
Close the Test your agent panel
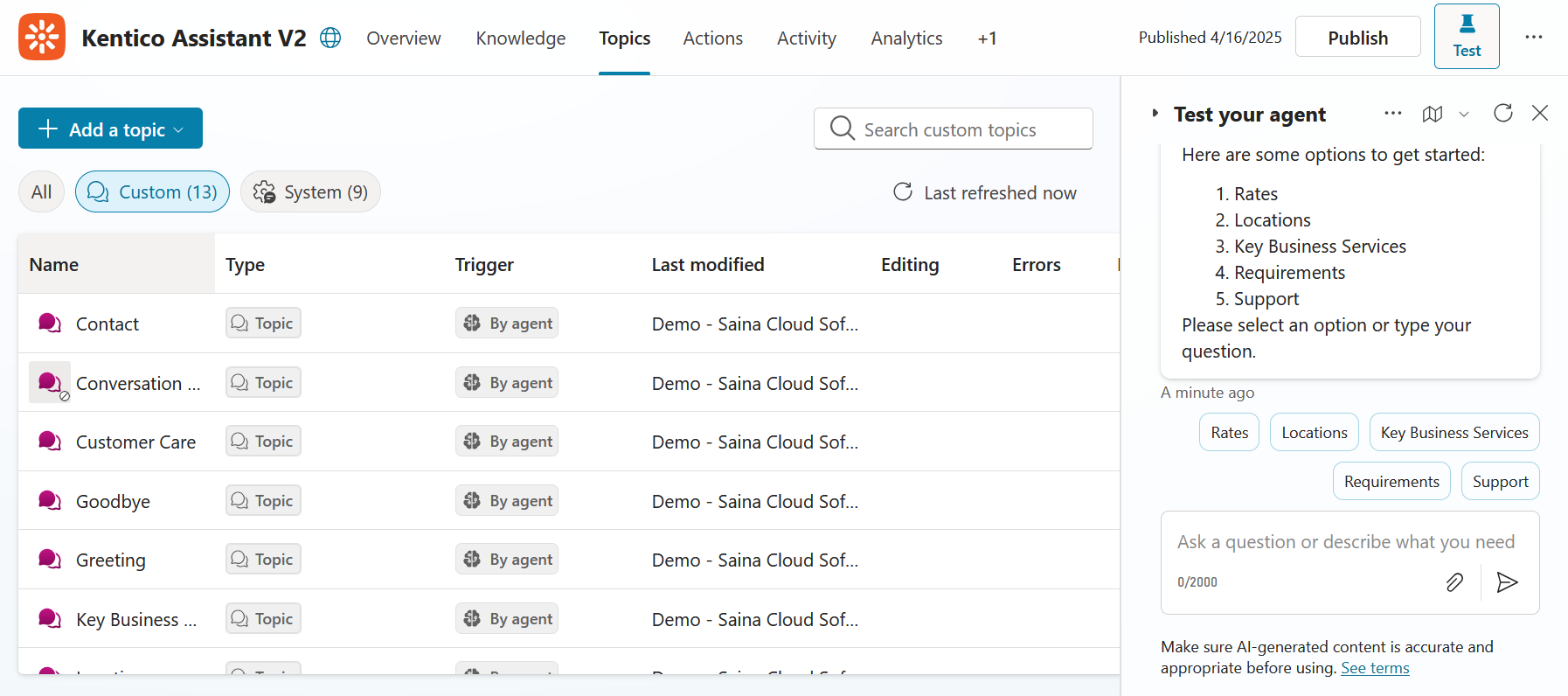(1540, 113)
